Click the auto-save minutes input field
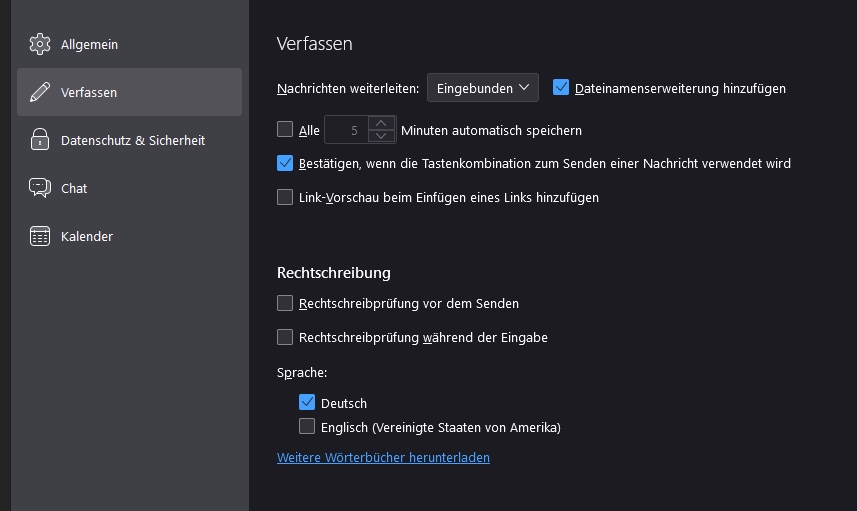 click(x=347, y=130)
